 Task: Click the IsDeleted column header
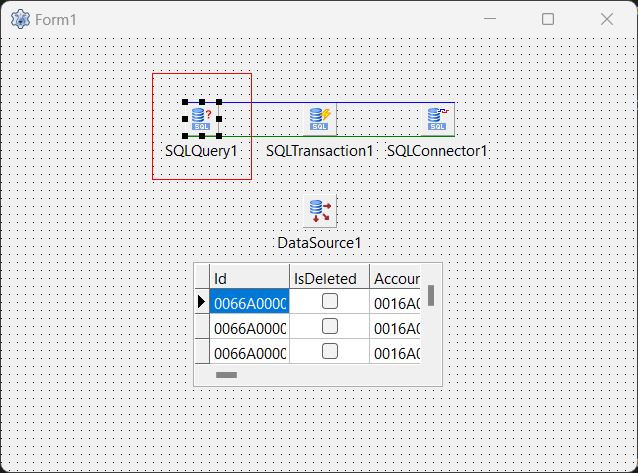pyautogui.click(x=329, y=277)
